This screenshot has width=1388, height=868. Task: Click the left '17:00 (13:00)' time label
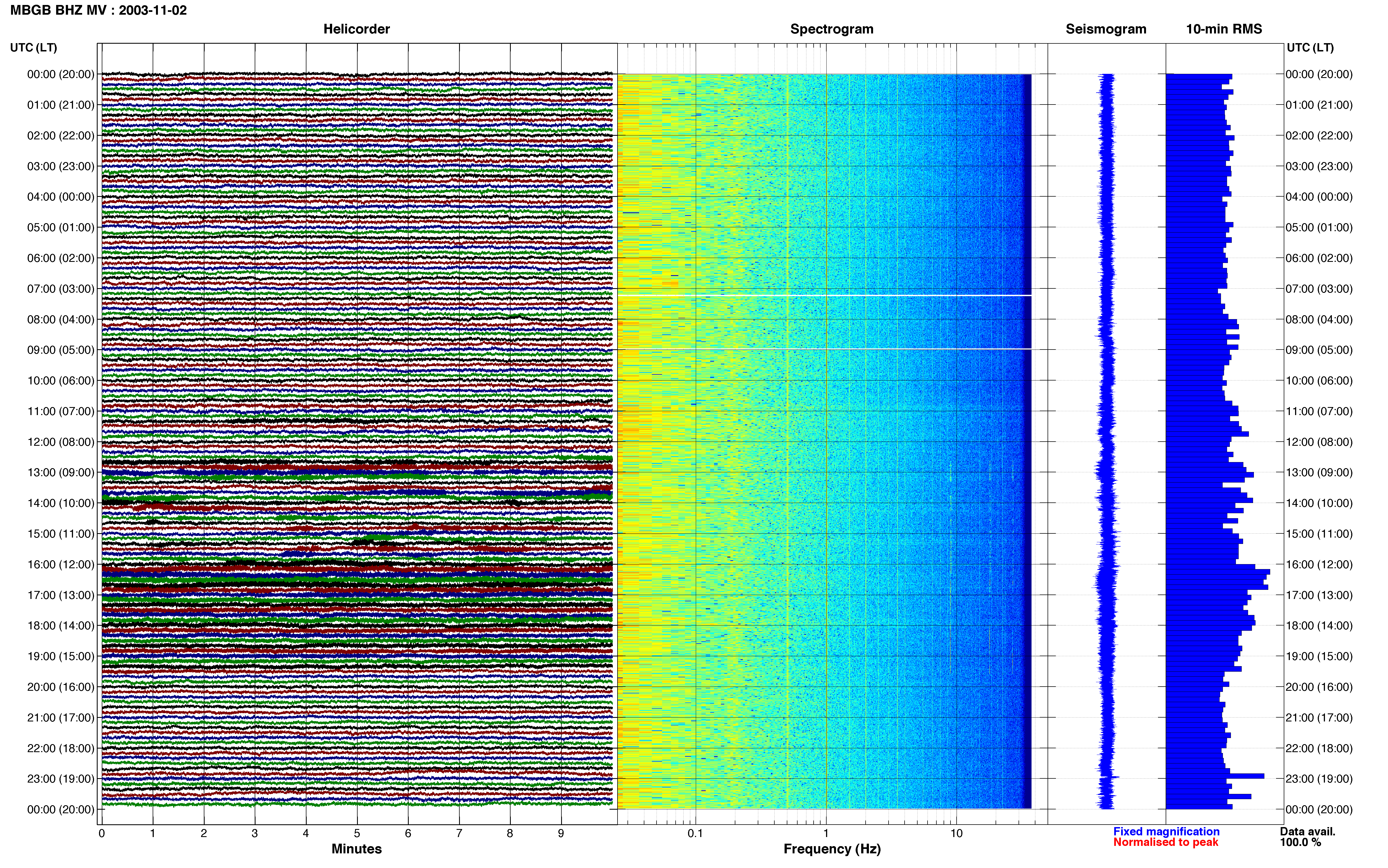pyautogui.click(x=61, y=595)
